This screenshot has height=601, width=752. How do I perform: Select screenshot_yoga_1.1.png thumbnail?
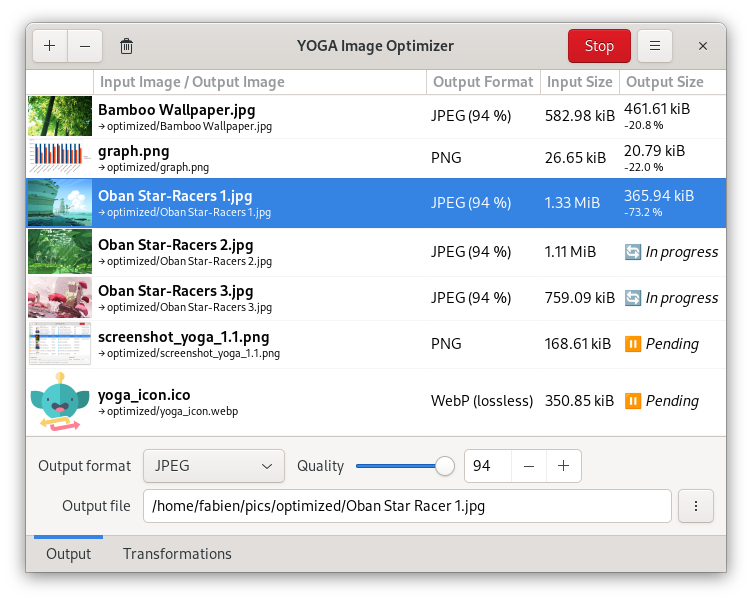coord(60,344)
